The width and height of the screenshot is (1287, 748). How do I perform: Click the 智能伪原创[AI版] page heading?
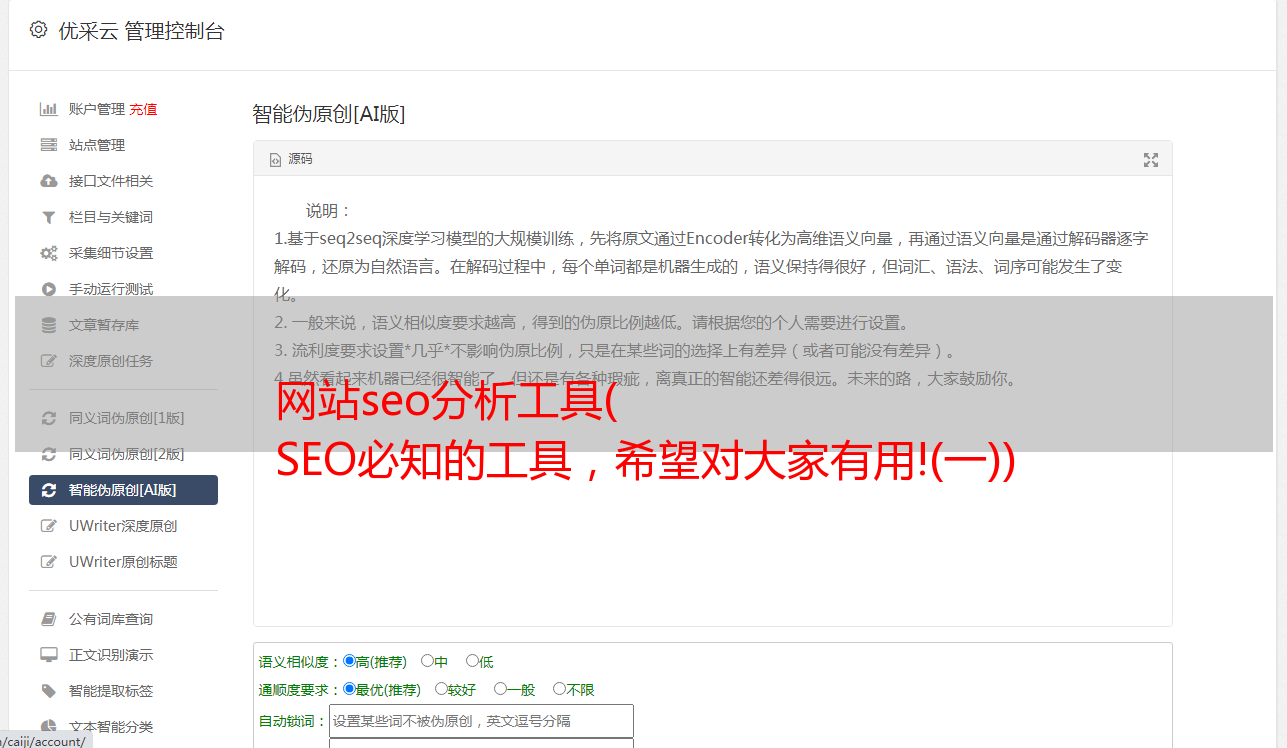click(x=328, y=114)
